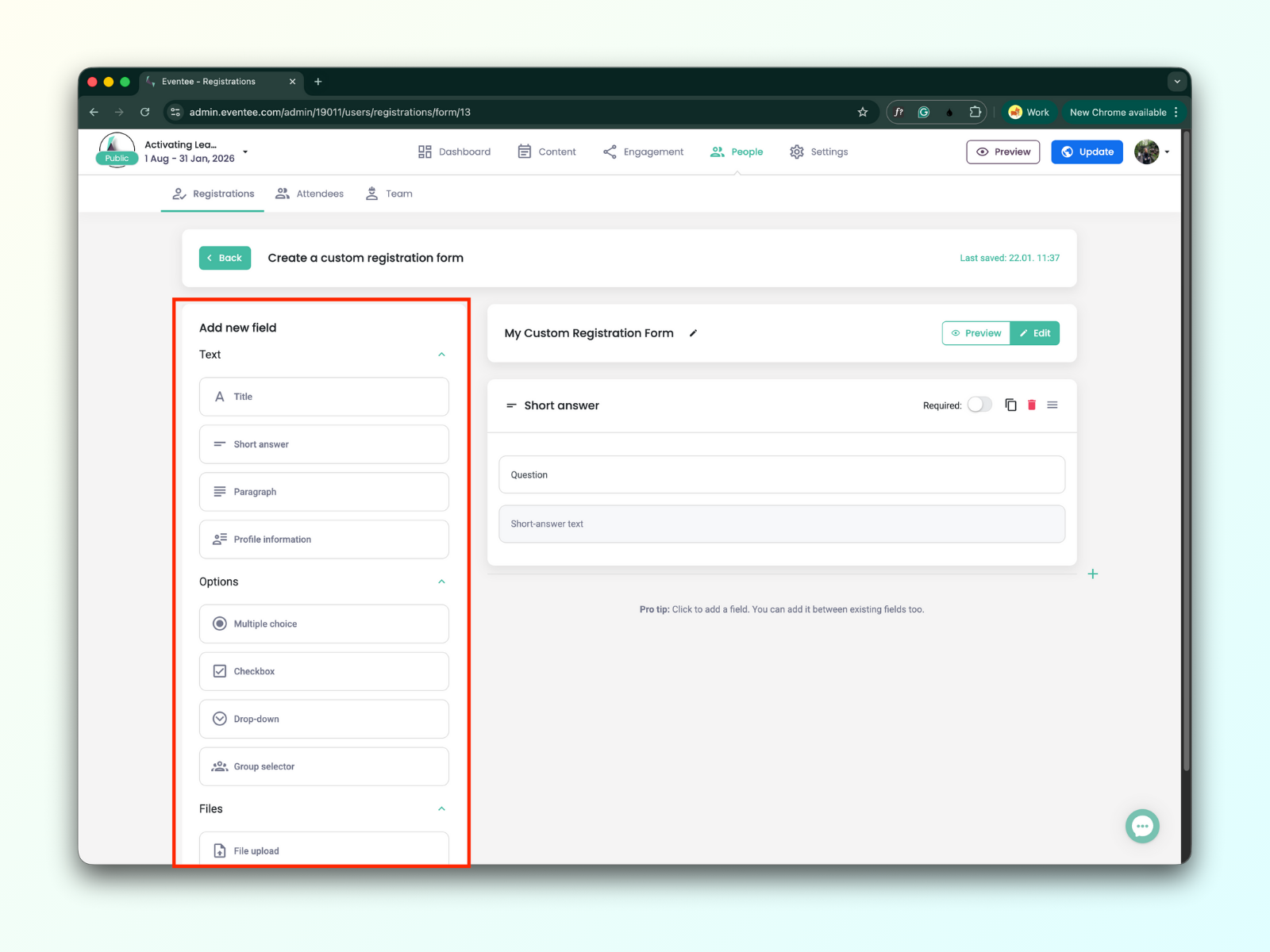The image size is (1270, 952).
Task: Add a File upload field
Action: pos(323,850)
